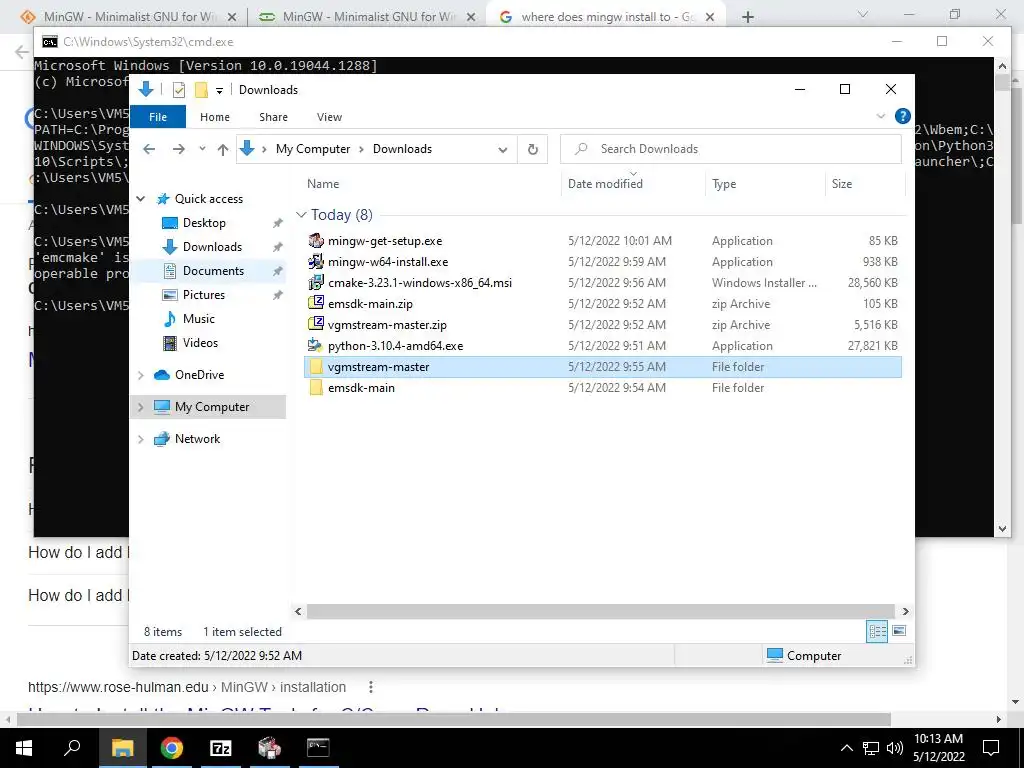Open File Explorer from the taskbar
1024x768 pixels.
pyautogui.click(x=122, y=748)
